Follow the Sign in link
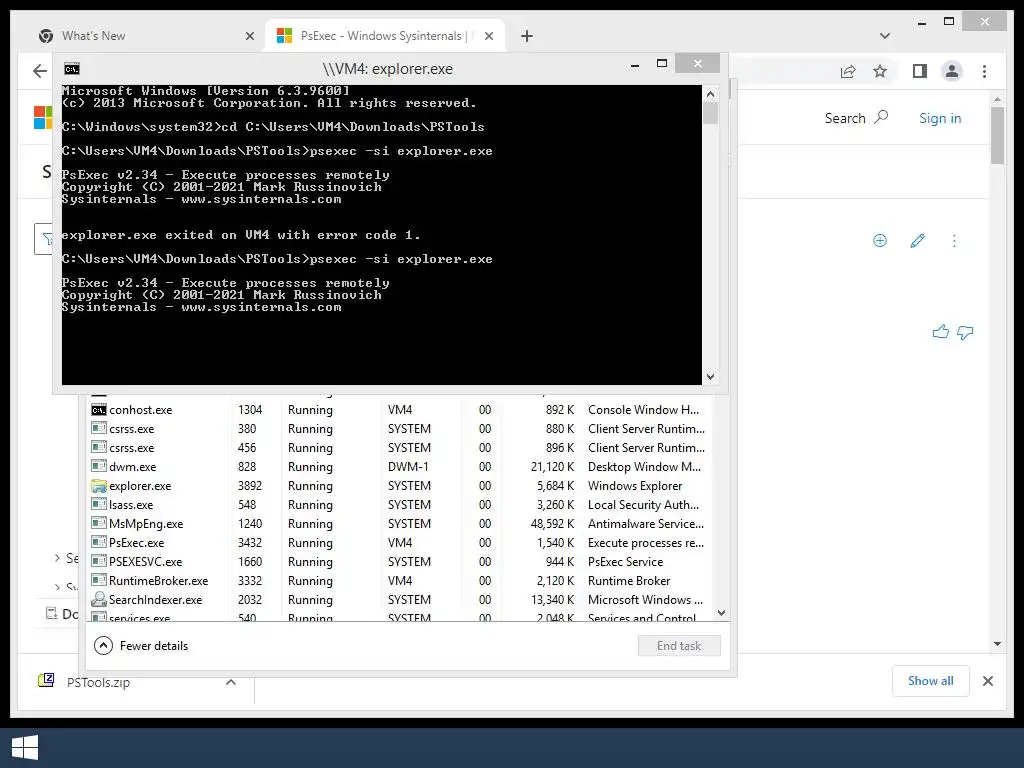Screen dimensions: 1024x768 (940, 118)
